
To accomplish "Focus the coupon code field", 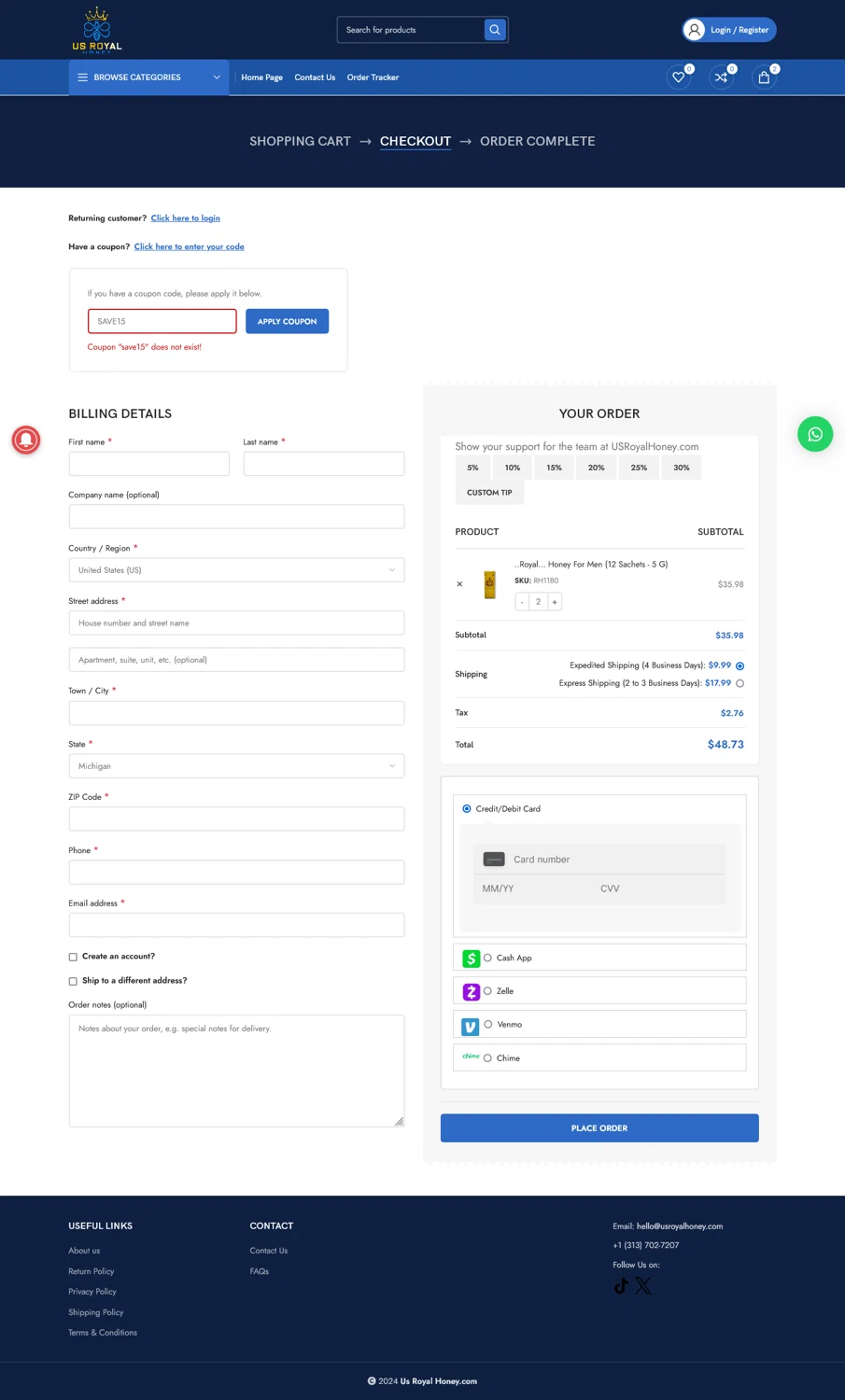I will [x=162, y=321].
